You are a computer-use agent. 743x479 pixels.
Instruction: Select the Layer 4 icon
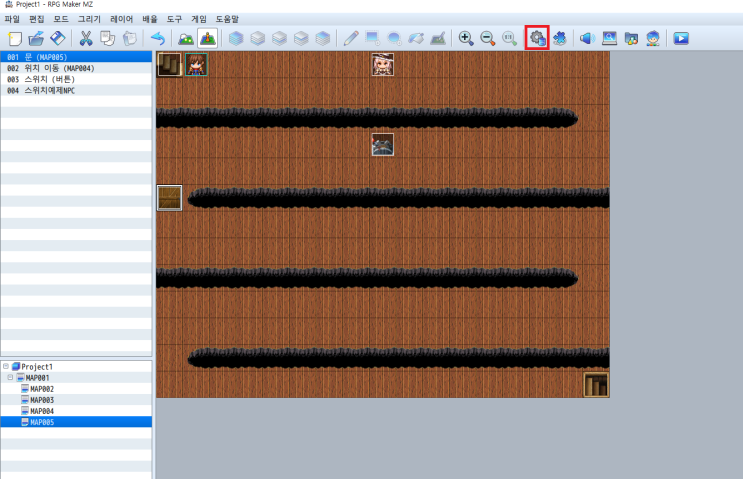323,38
